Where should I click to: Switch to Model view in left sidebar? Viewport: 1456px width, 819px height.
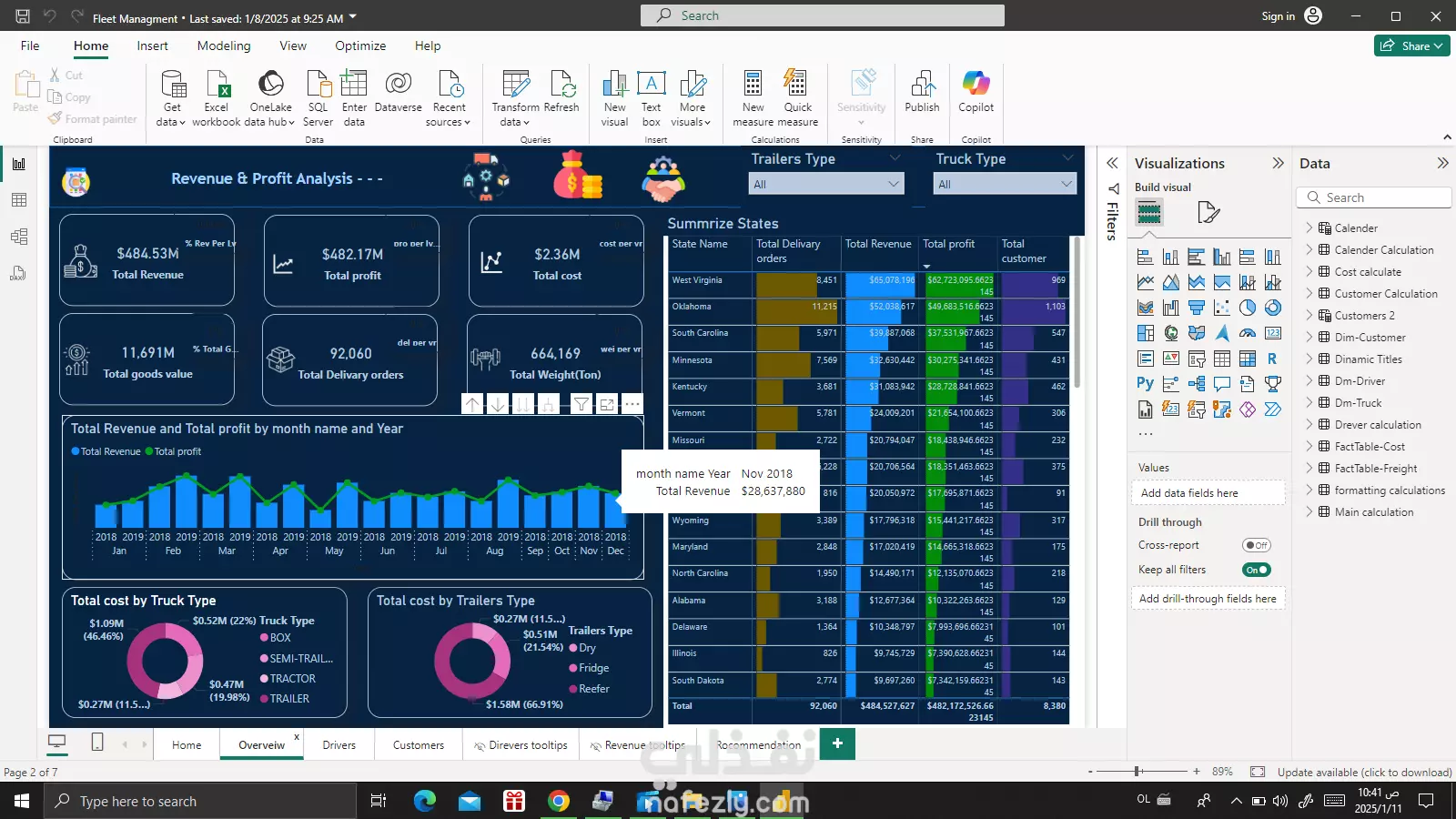click(x=19, y=237)
